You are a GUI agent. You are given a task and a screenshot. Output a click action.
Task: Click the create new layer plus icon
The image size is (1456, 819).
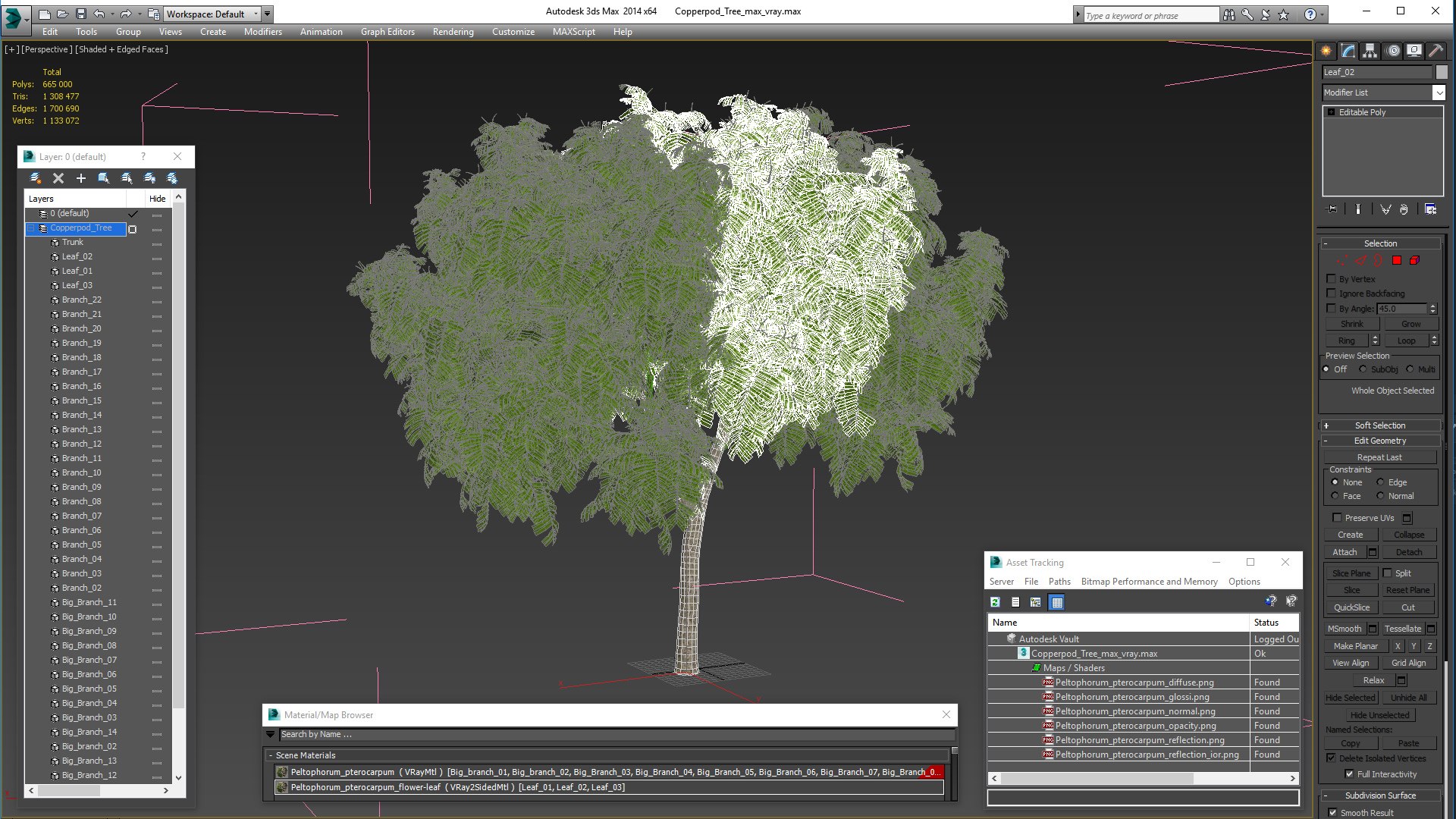81,178
